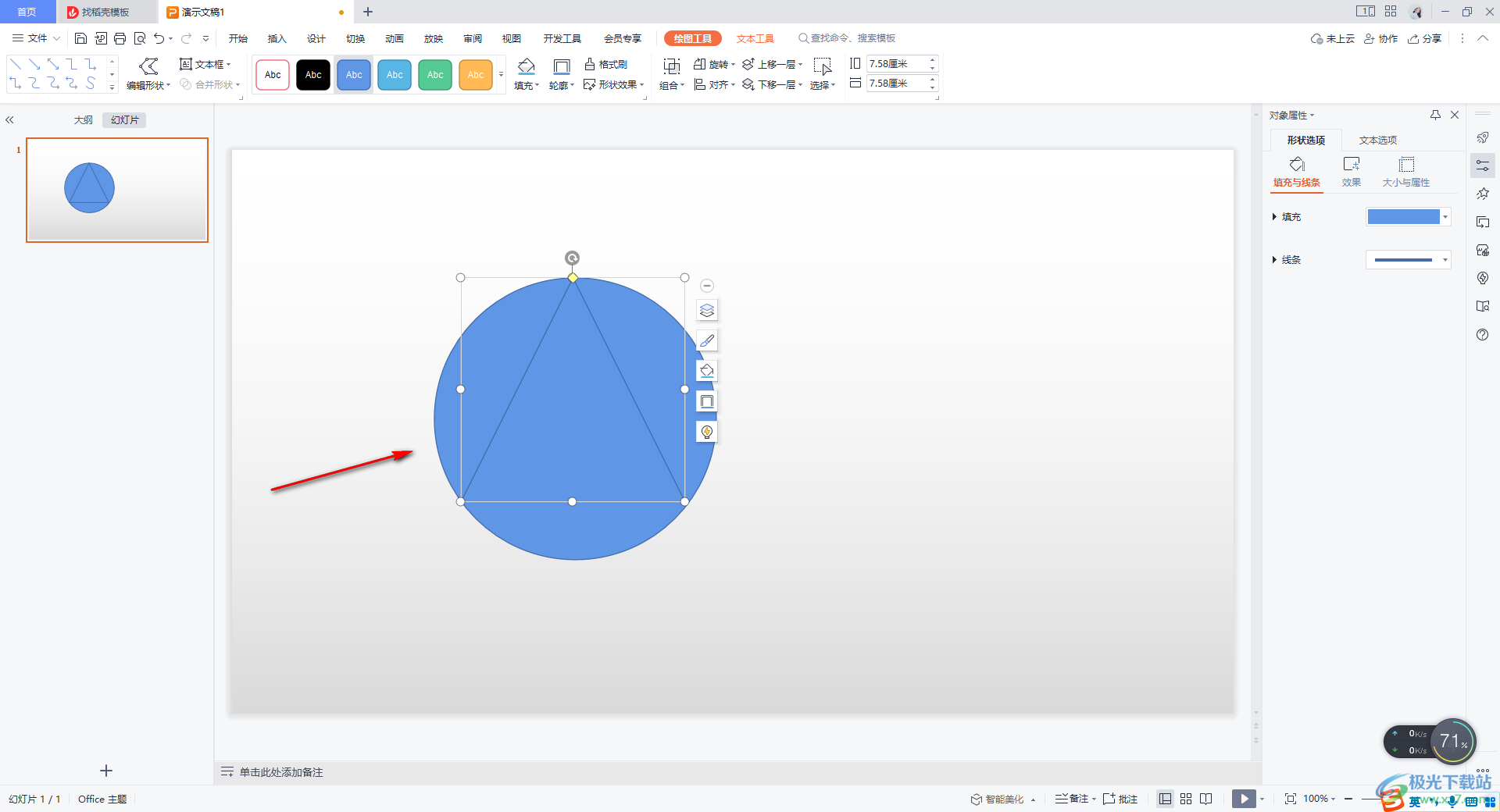Click the floating layers icon beside shape

[x=707, y=310]
